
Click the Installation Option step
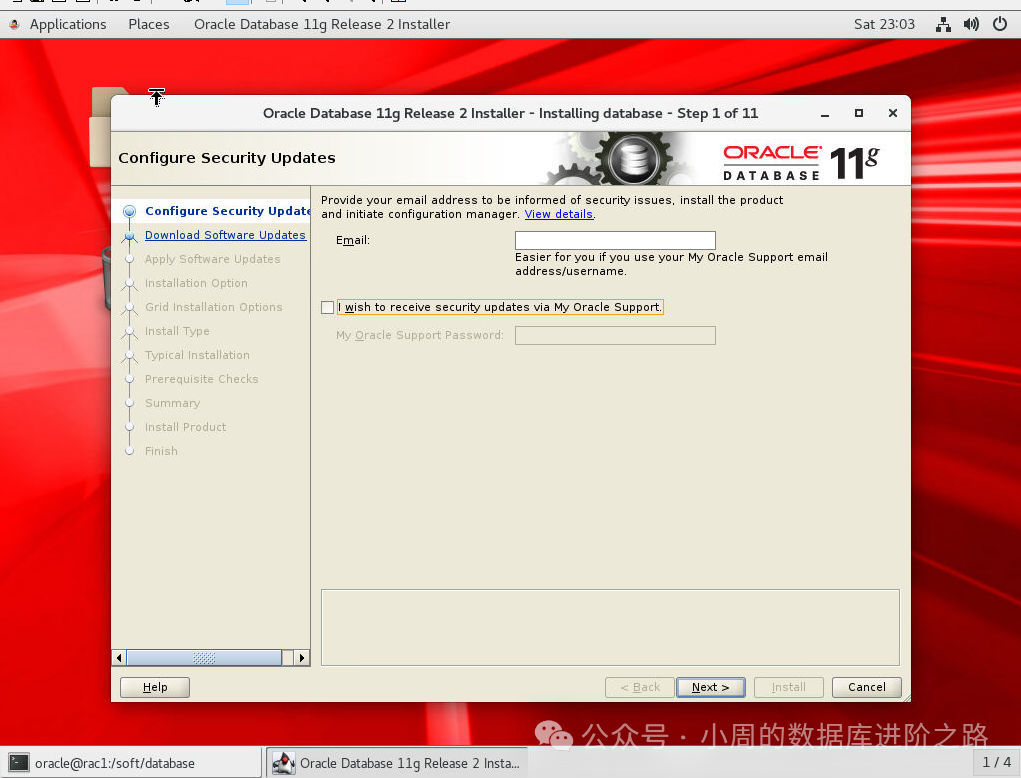coord(196,283)
